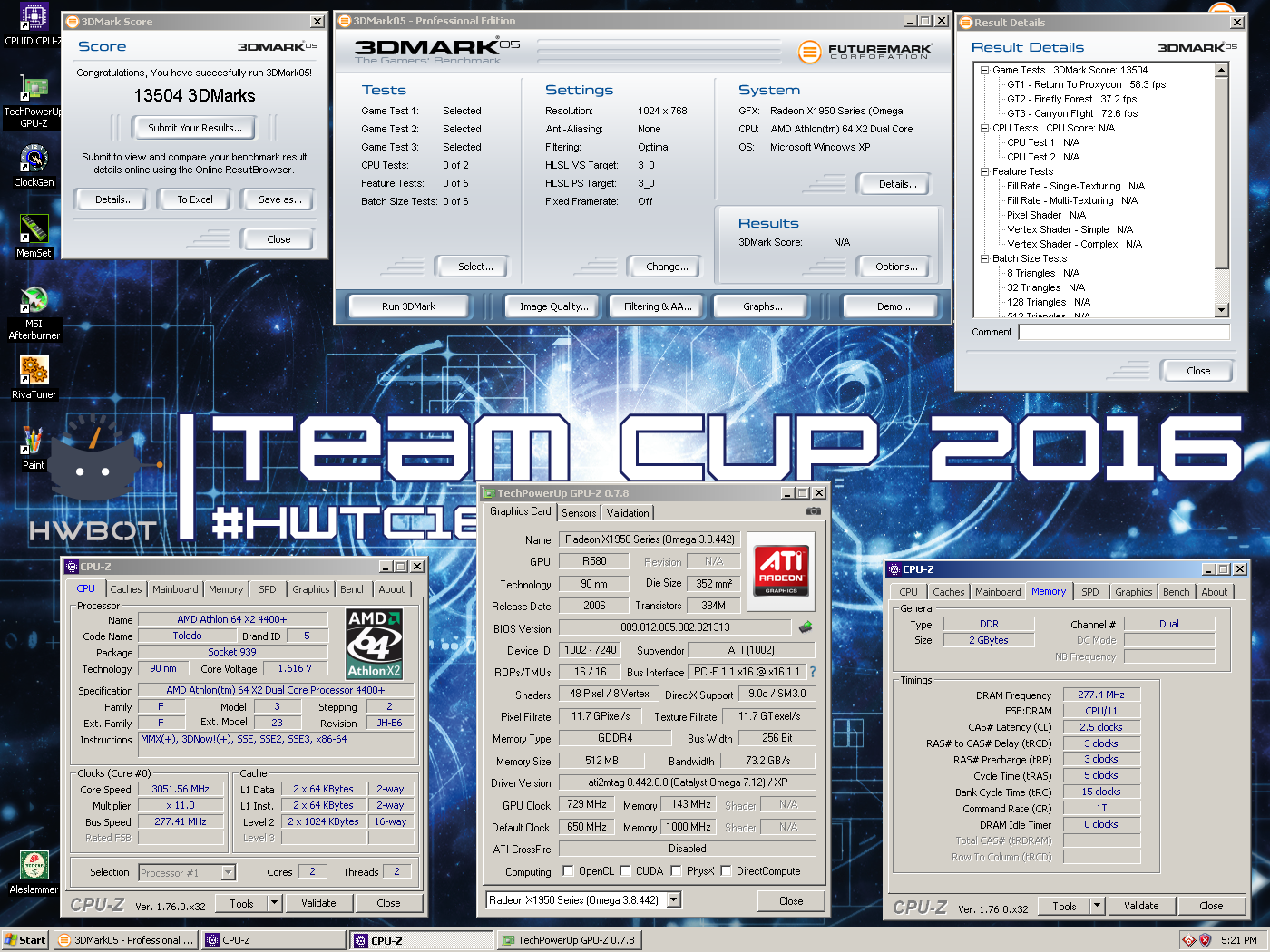The image size is (1270, 952).
Task: Open MSI Afterburner desktop icon
Action: pyautogui.click(x=34, y=313)
